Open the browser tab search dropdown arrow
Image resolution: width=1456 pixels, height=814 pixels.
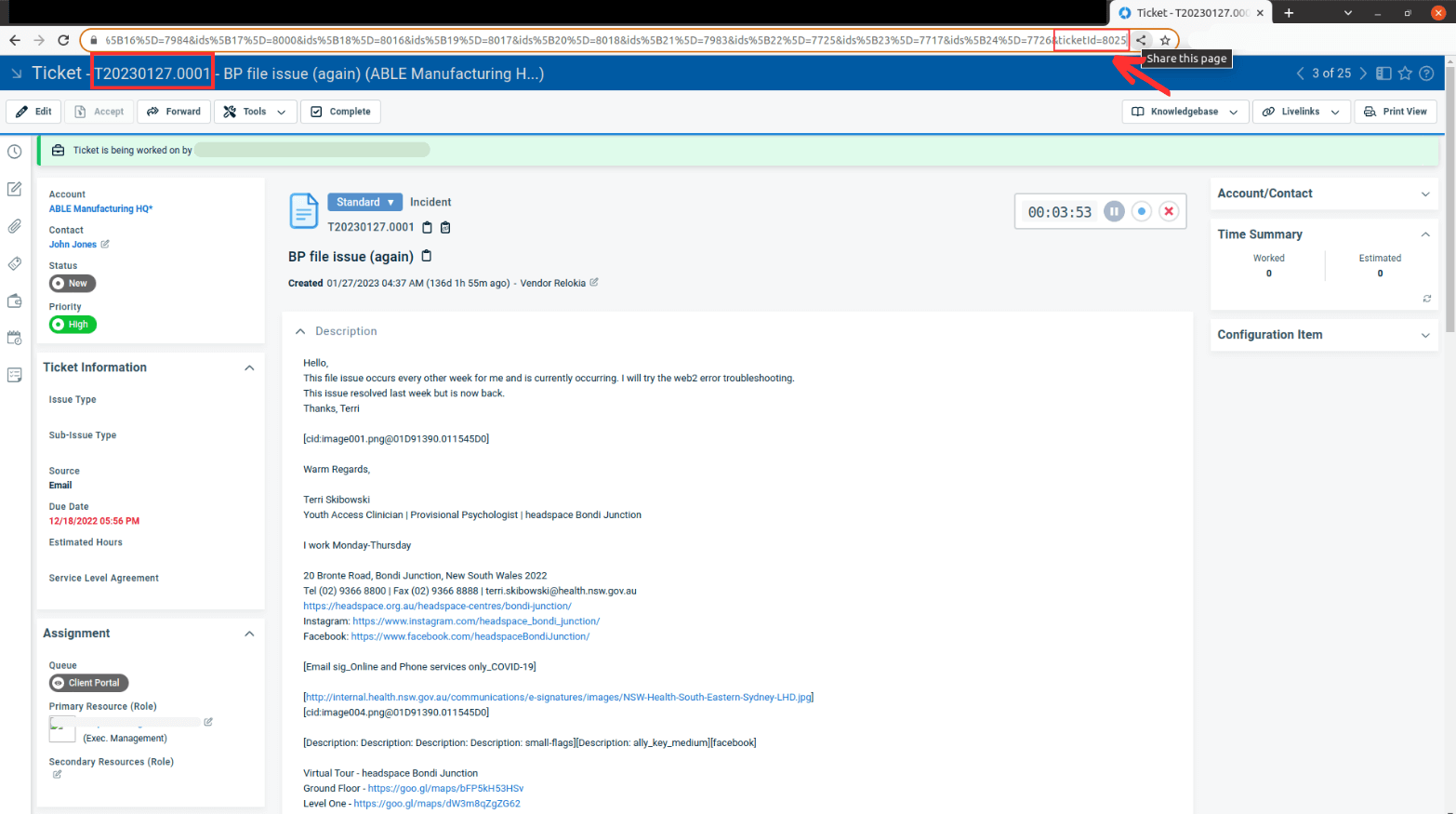[x=1347, y=13]
